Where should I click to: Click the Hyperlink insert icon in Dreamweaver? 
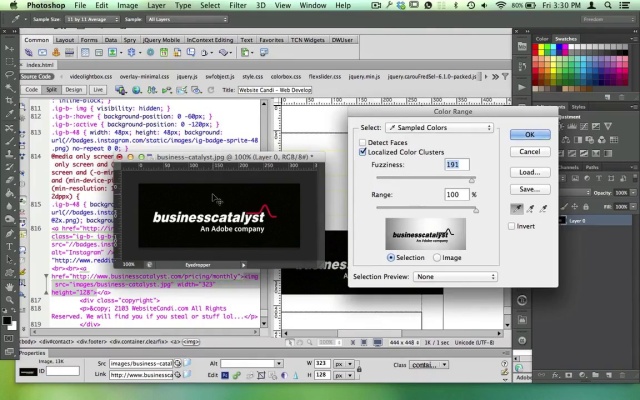coord(29,52)
